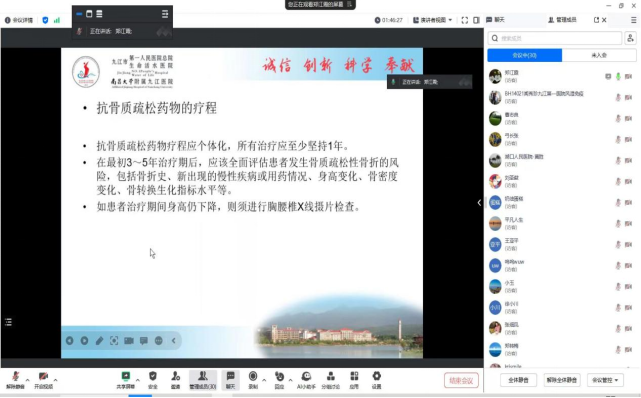This screenshot has width=641, height=398.
Task: Open share screen options arrow
Action: pyautogui.click(x=138, y=380)
